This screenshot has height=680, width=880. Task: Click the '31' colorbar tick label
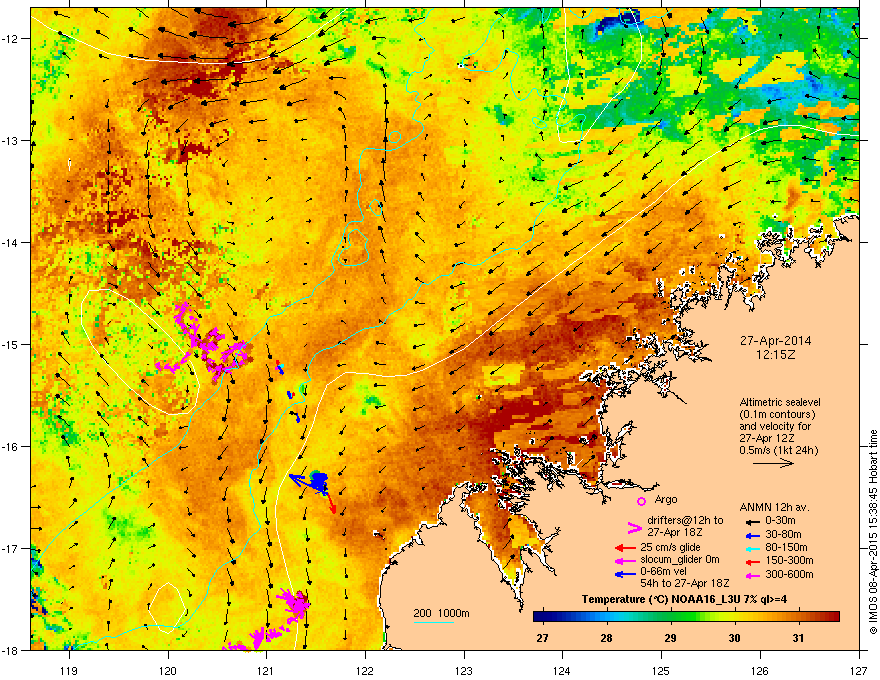(798, 638)
